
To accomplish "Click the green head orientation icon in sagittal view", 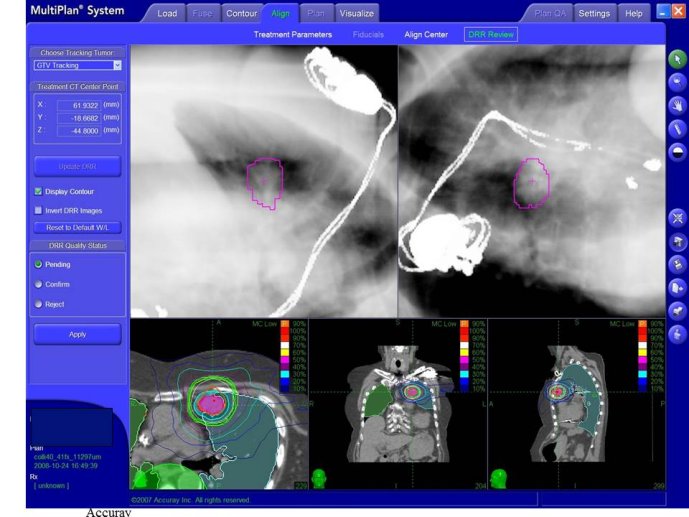I will [x=498, y=479].
